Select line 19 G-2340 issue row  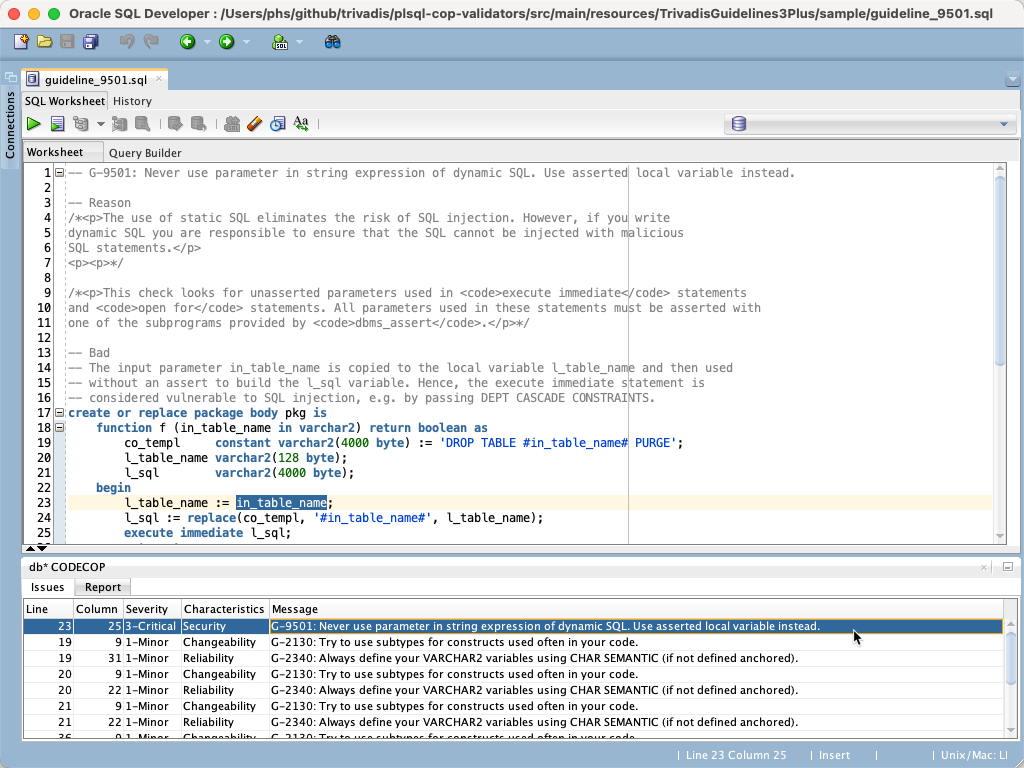[513, 658]
